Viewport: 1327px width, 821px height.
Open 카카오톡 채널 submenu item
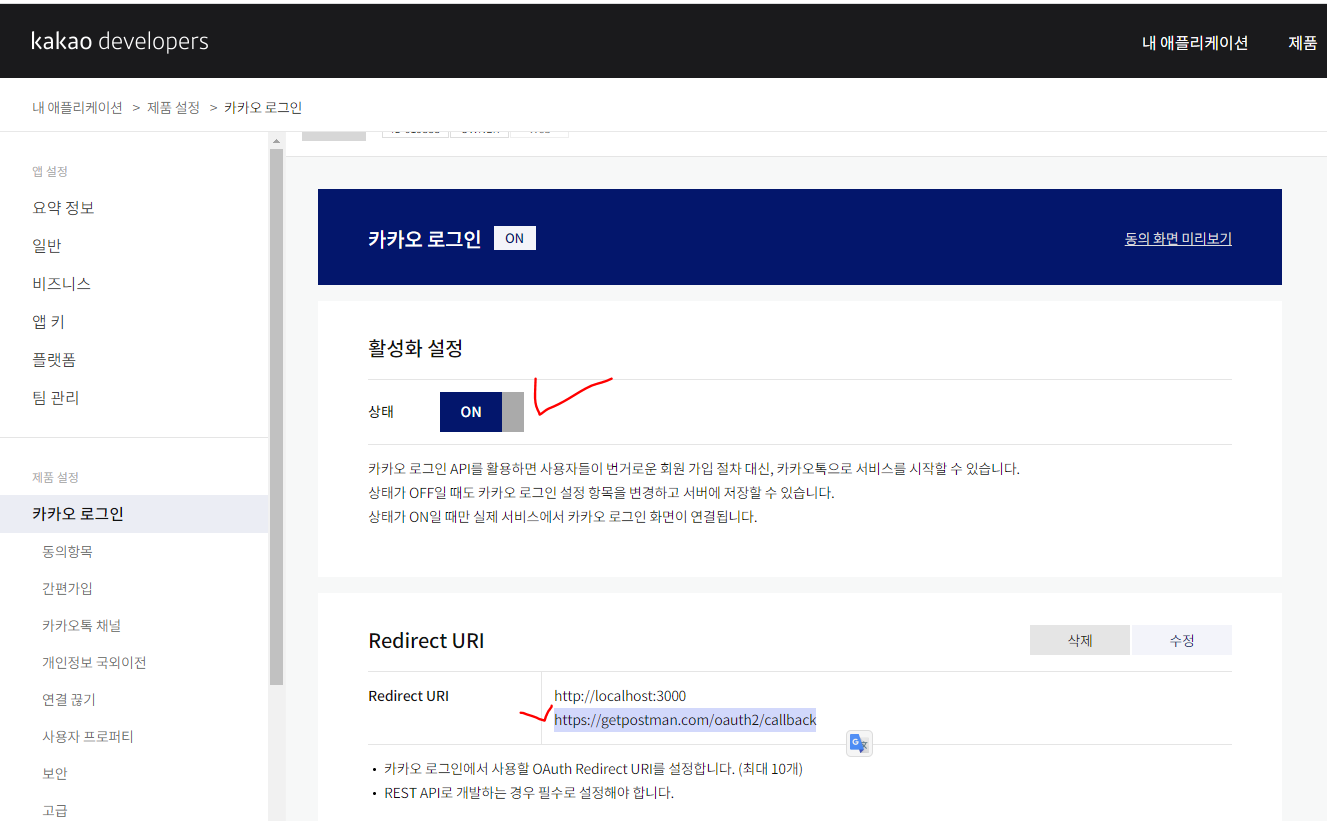tap(81, 626)
